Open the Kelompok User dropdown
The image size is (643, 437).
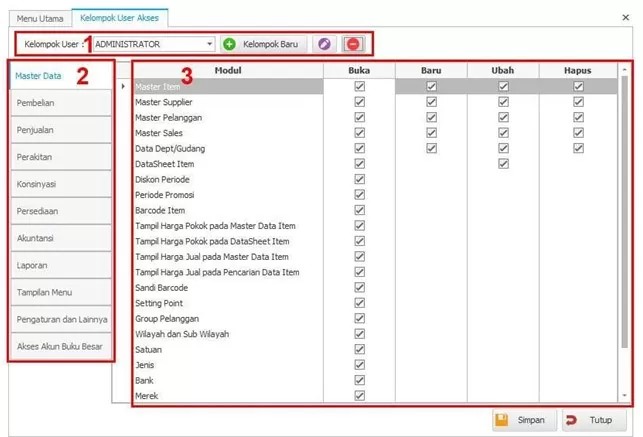(209, 44)
